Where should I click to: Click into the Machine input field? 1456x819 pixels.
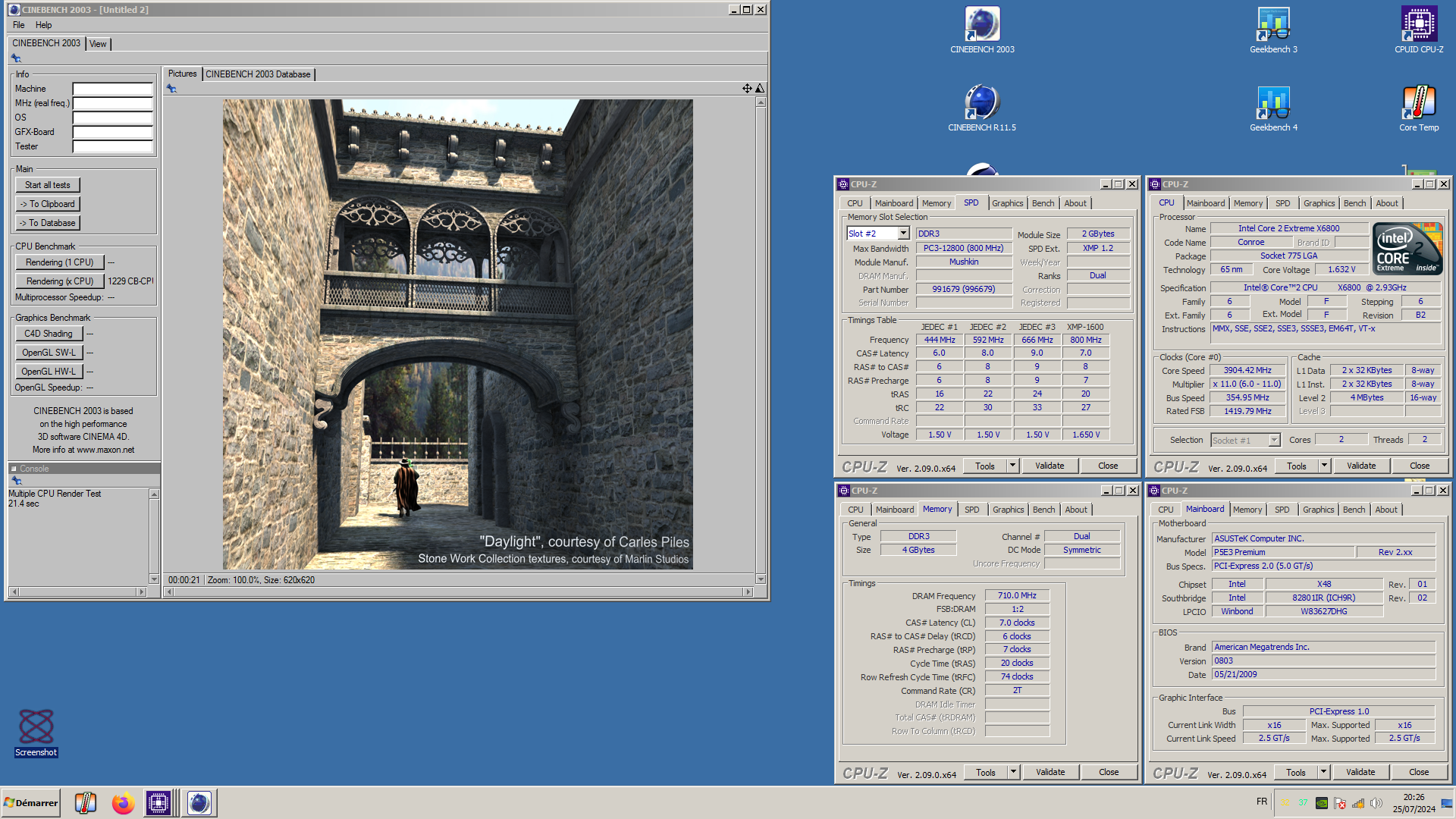[x=112, y=89]
